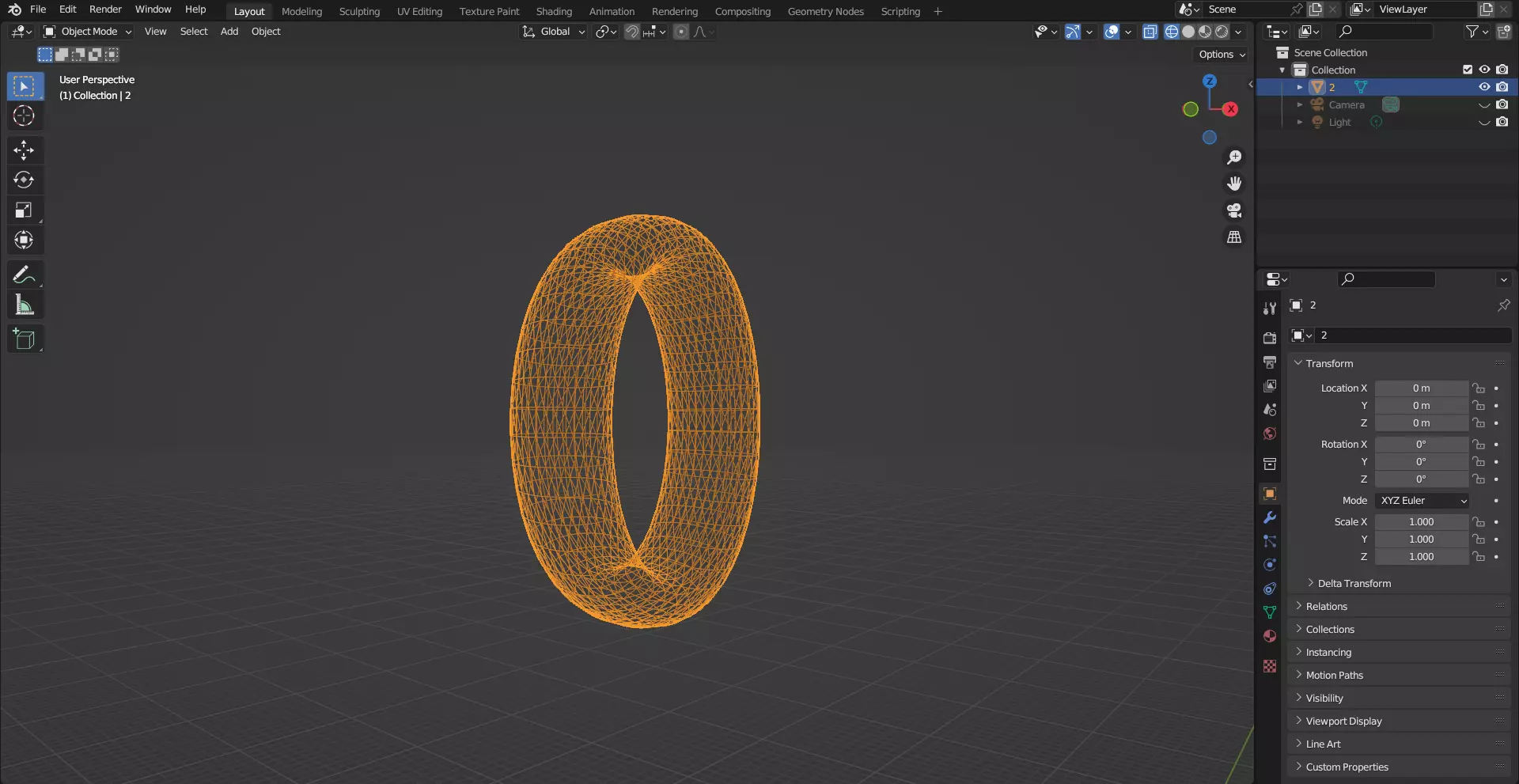Click the blue Z axis gizmo
Viewport: 1519px width, 784px height.
point(1210,81)
